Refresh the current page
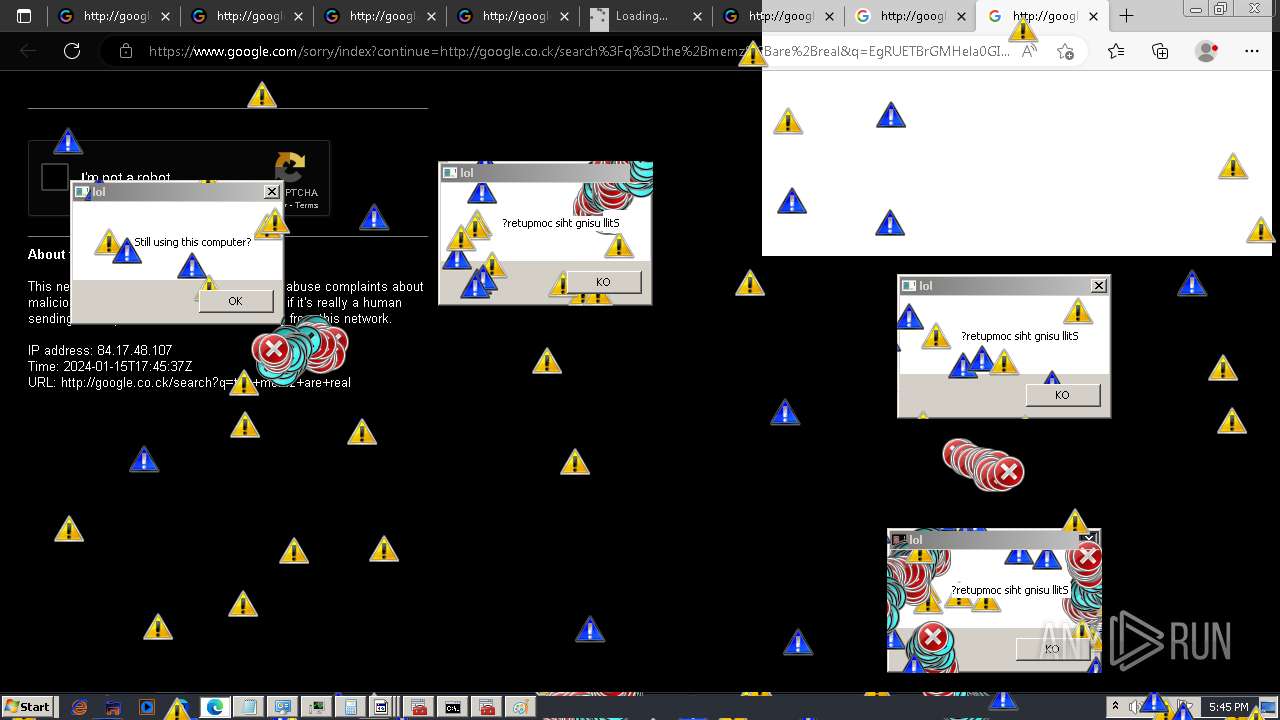Viewport: 1280px width, 720px height. coord(72,51)
